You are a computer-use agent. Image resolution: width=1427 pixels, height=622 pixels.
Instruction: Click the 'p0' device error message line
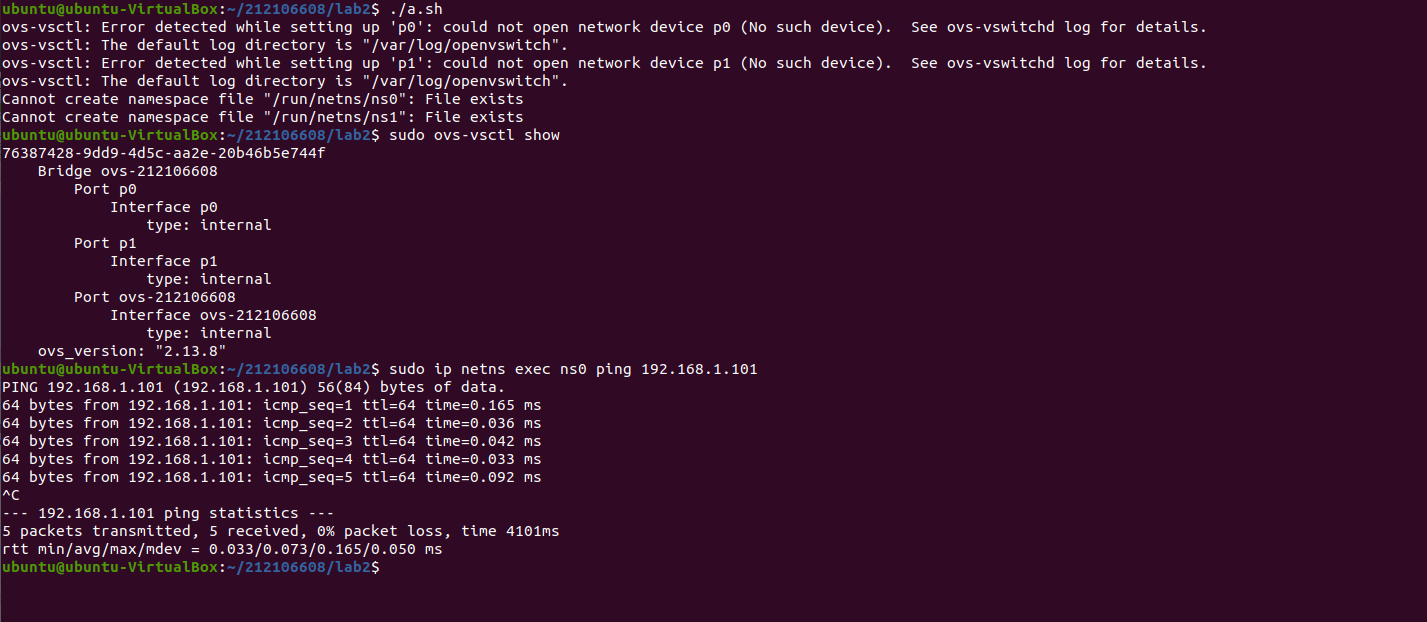tap(604, 27)
